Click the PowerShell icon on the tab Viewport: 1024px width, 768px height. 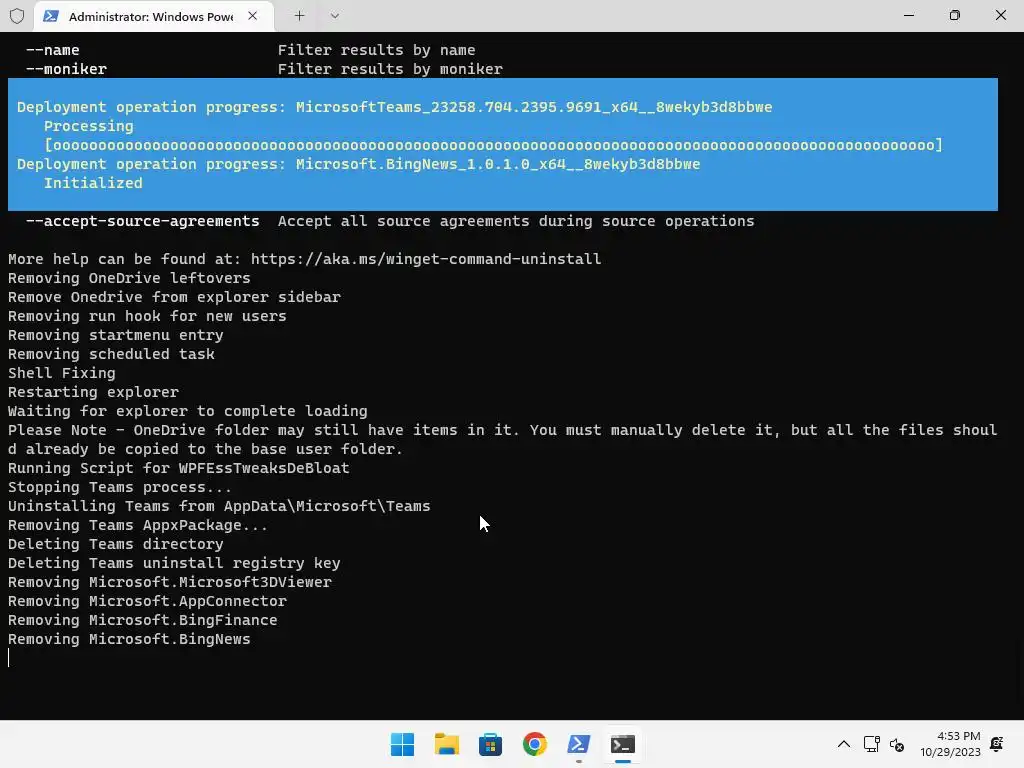tap(51, 16)
